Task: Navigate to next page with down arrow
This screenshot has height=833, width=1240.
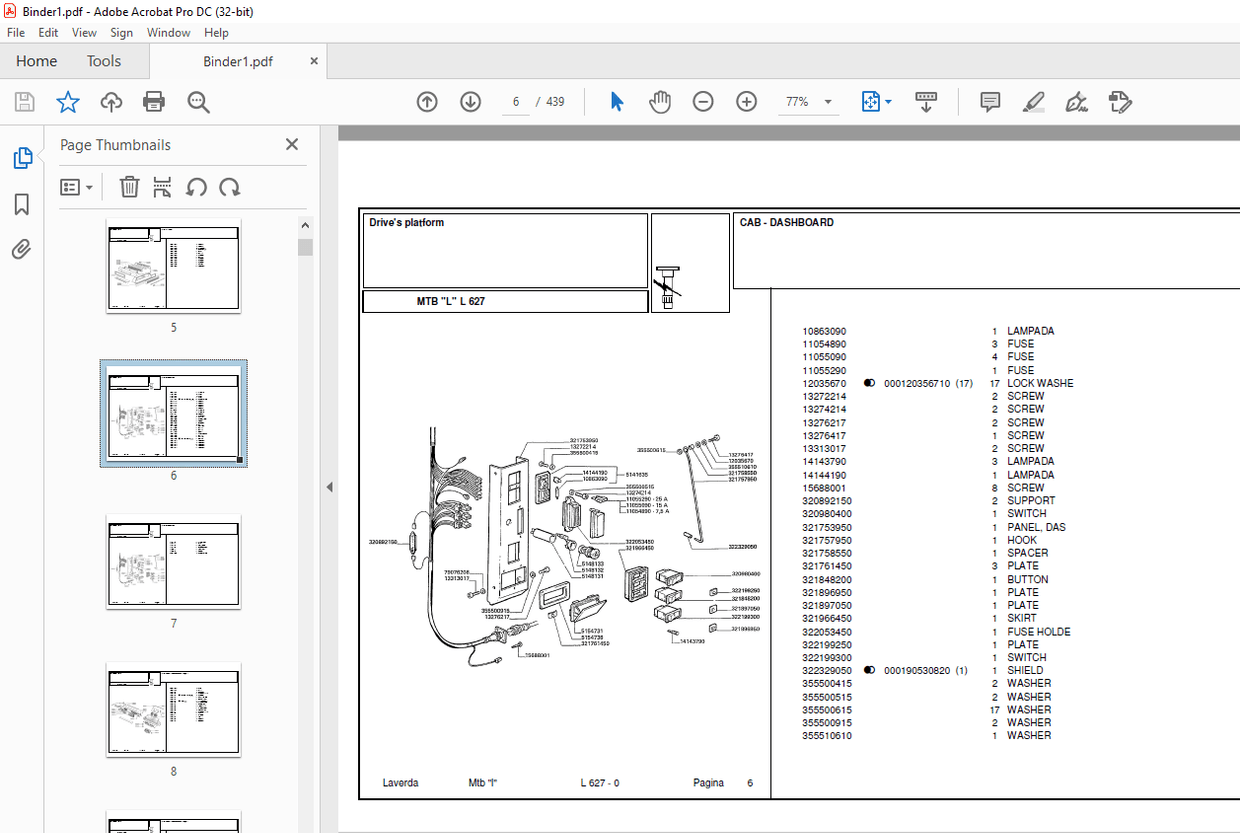Action: 470,101
